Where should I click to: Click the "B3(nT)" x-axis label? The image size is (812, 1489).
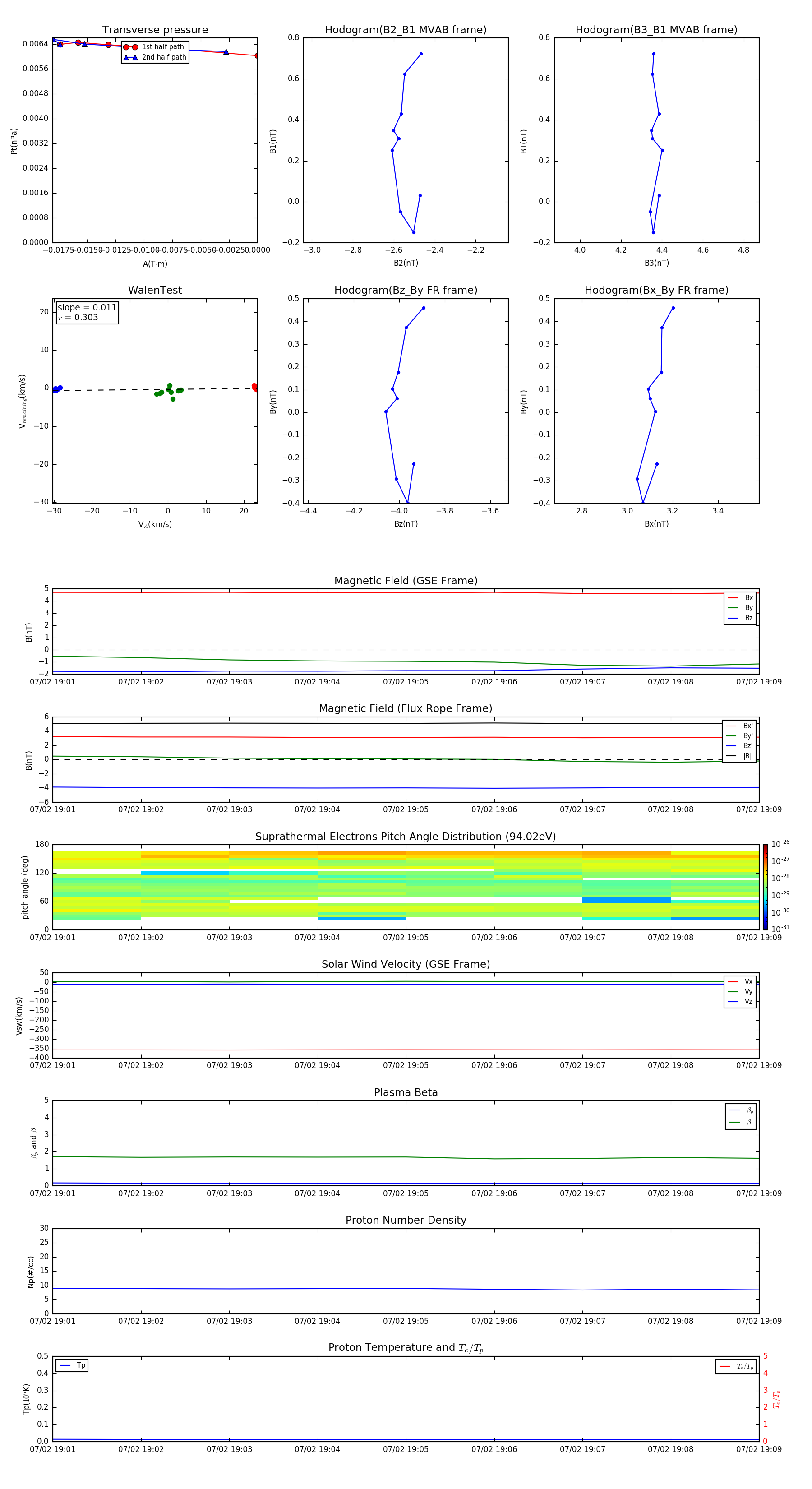click(656, 263)
